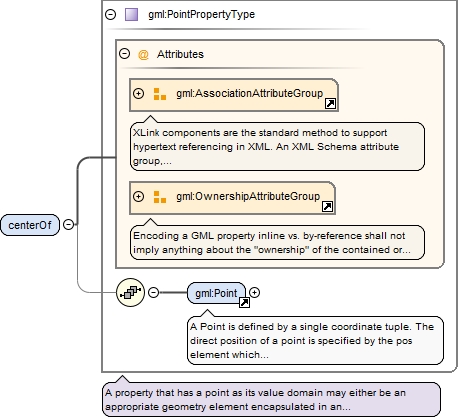Select the centerOf element node
The width and height of the screenshot is (459, 420).
[x=30, y=225]
